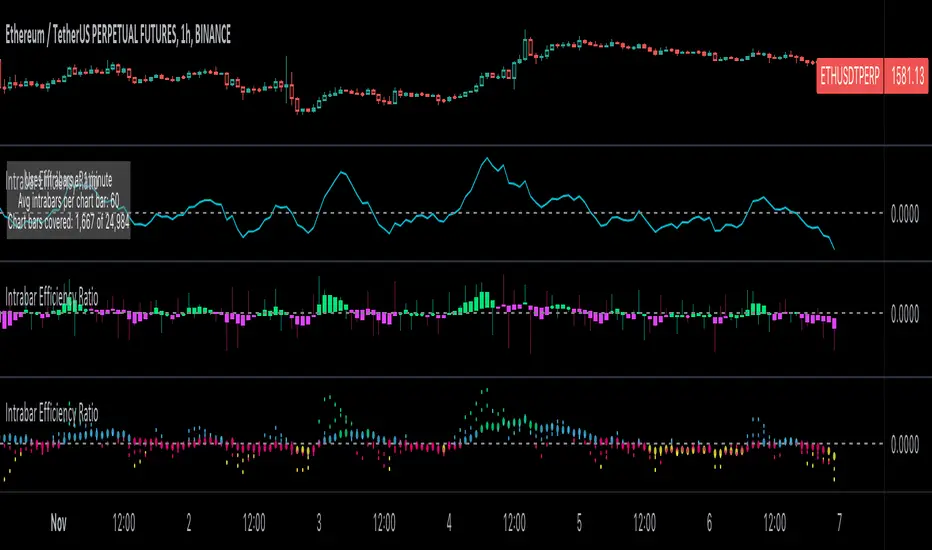Click the 0.0000 scale value in the histogram pane

click(904, 314)
